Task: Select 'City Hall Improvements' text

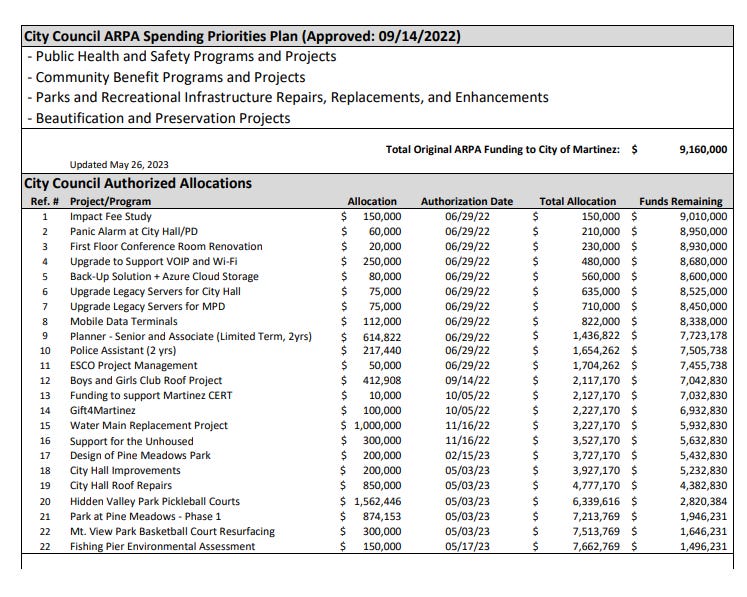Action: tap(125, 471)
